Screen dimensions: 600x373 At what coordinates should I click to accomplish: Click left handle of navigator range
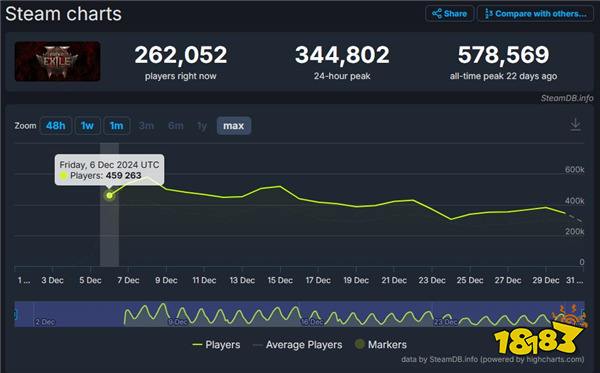point(15,314)
